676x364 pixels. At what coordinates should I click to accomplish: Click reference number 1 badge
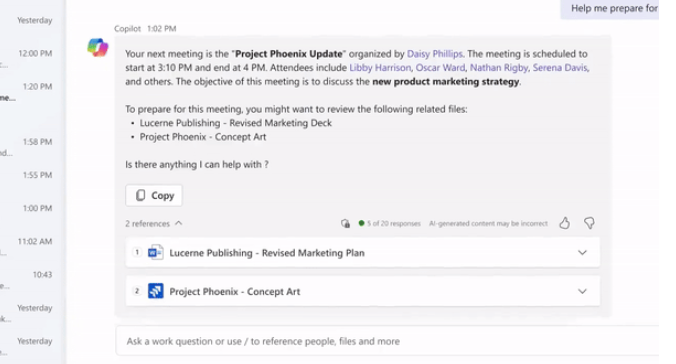[x=137, y=252]
